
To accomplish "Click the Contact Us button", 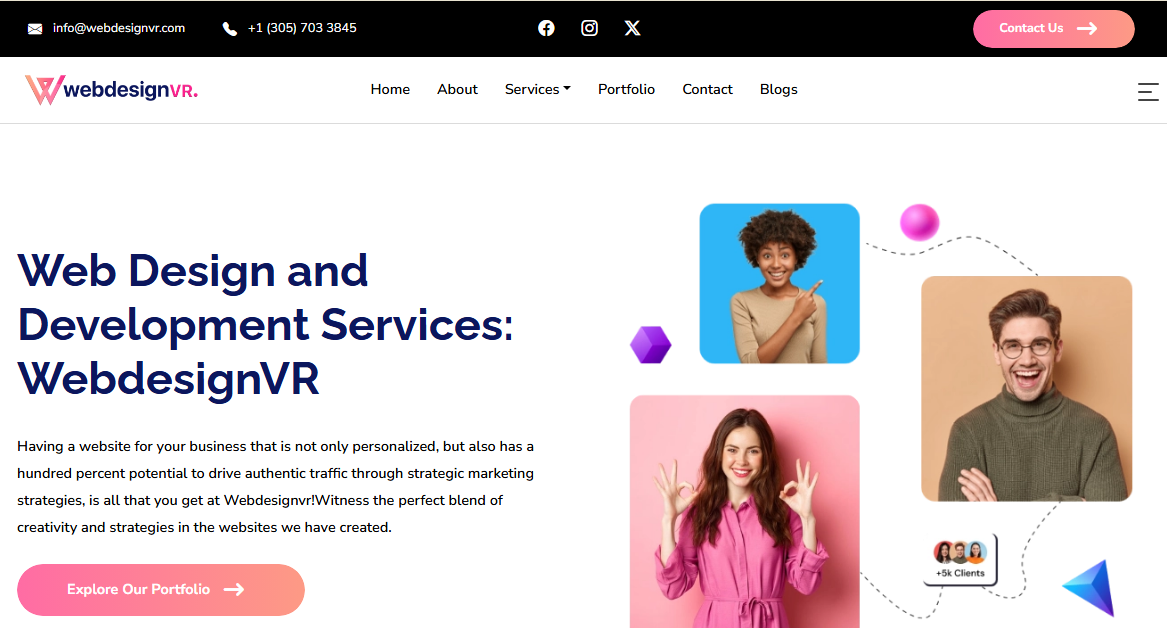I will pyautogui.click(x=1054, y=29).
